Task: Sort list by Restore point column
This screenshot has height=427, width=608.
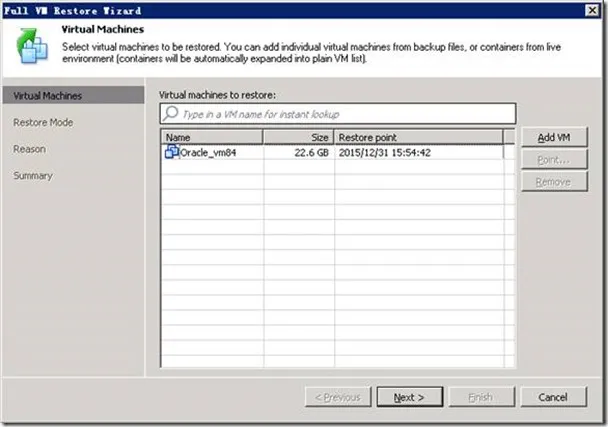Action: pyautogui.click(x=419, y=137)
